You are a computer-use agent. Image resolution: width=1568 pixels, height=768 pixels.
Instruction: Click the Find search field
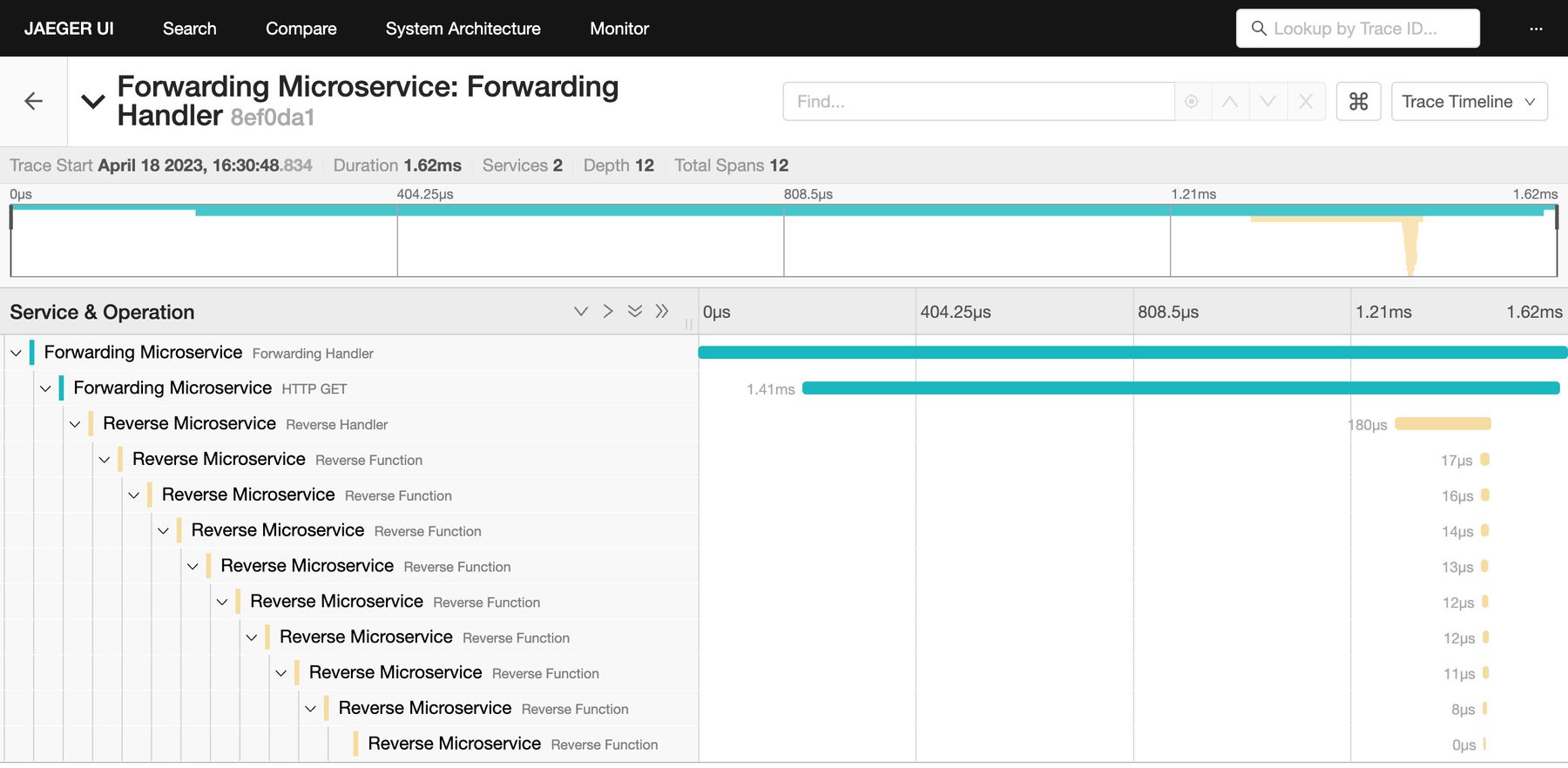[978, 101]
